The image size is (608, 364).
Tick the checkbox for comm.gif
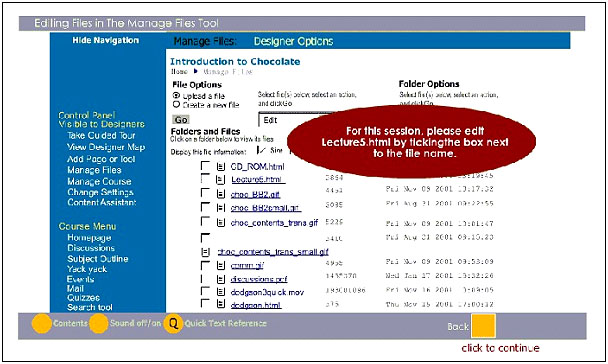pyautogui.click(x=205, y=265)
